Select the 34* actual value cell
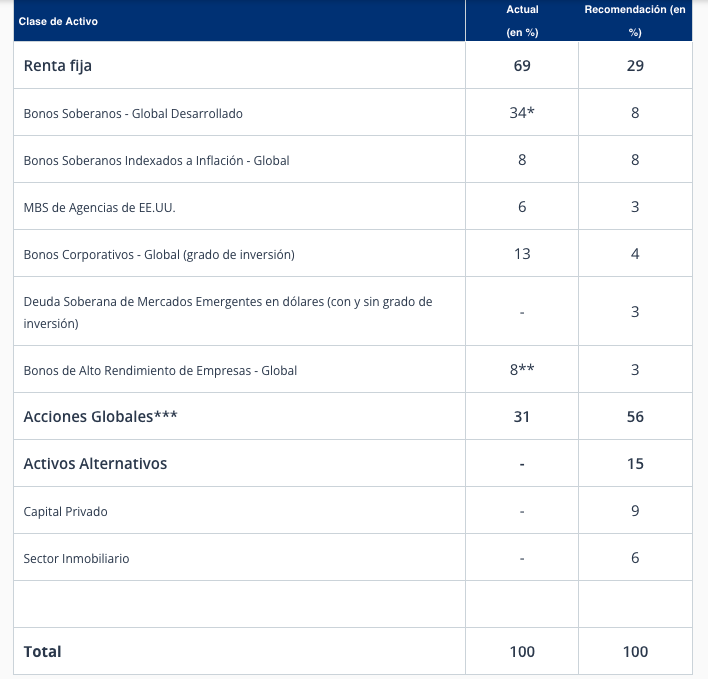This screenshot has height=679, width=708. pyautogui.click(x=522, y=112)
